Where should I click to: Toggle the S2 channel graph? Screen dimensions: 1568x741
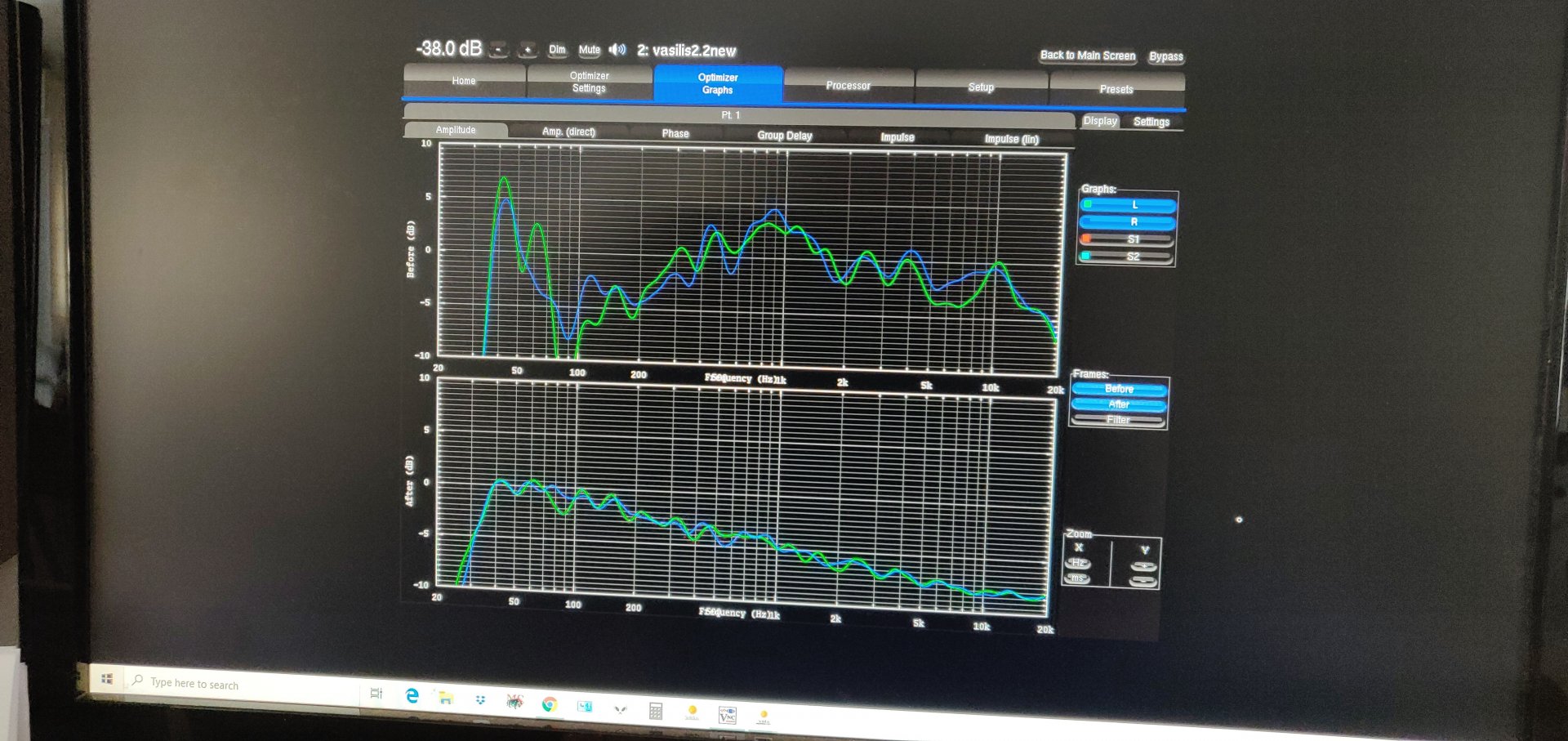click(1127, 257)
